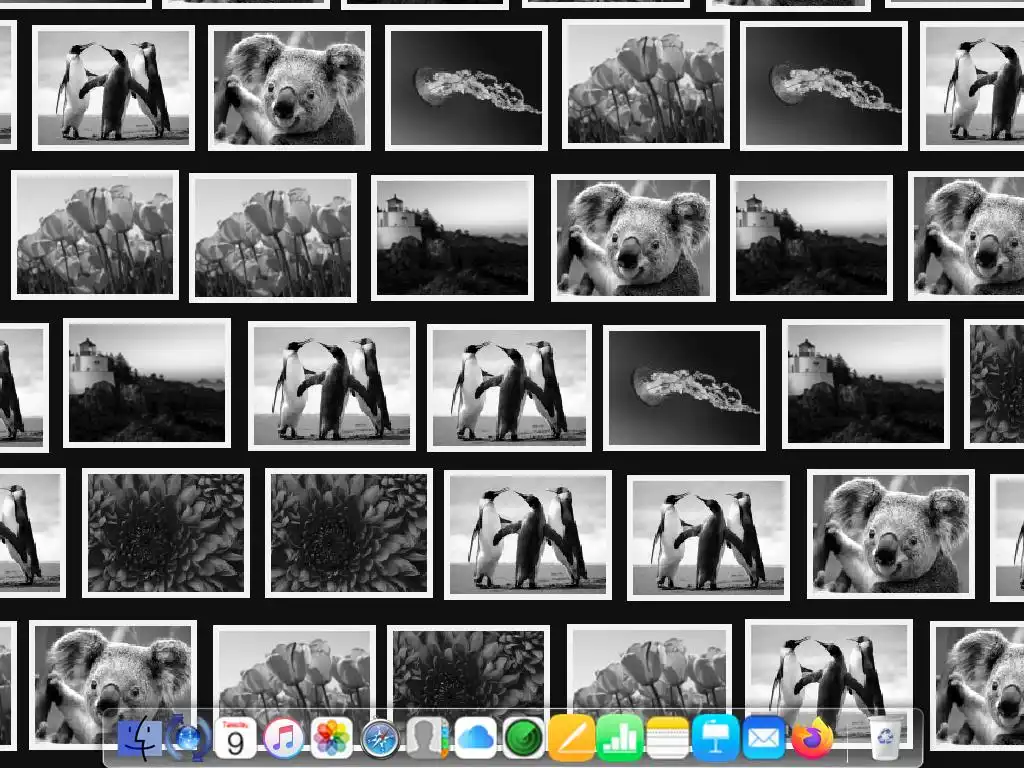This screenshot has width=1024, height=768.
Task: Select tulips photo between two jellyfish photos
Action: coord(646,84)
